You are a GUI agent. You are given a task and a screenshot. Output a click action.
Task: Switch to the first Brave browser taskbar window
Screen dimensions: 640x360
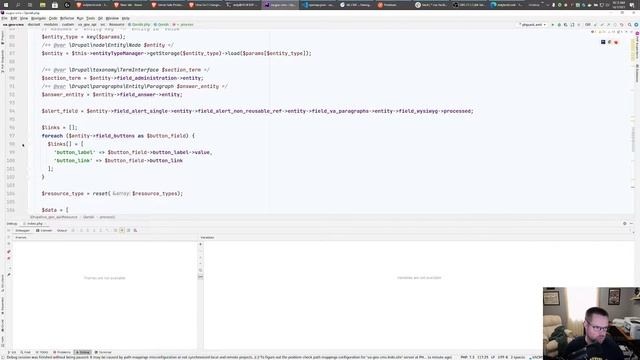93,5
